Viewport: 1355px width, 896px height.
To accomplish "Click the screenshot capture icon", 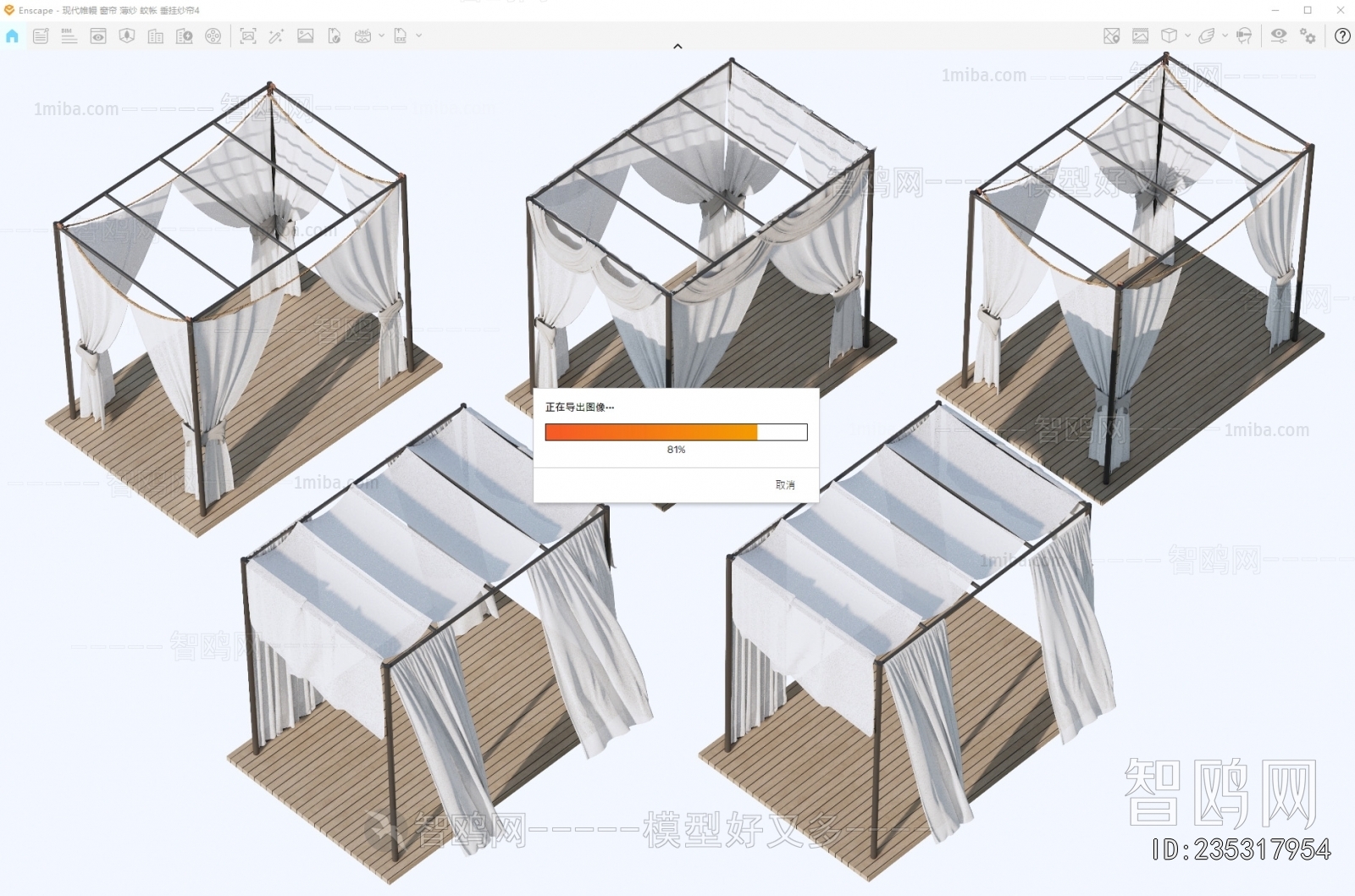I will (x=248, y=36).
